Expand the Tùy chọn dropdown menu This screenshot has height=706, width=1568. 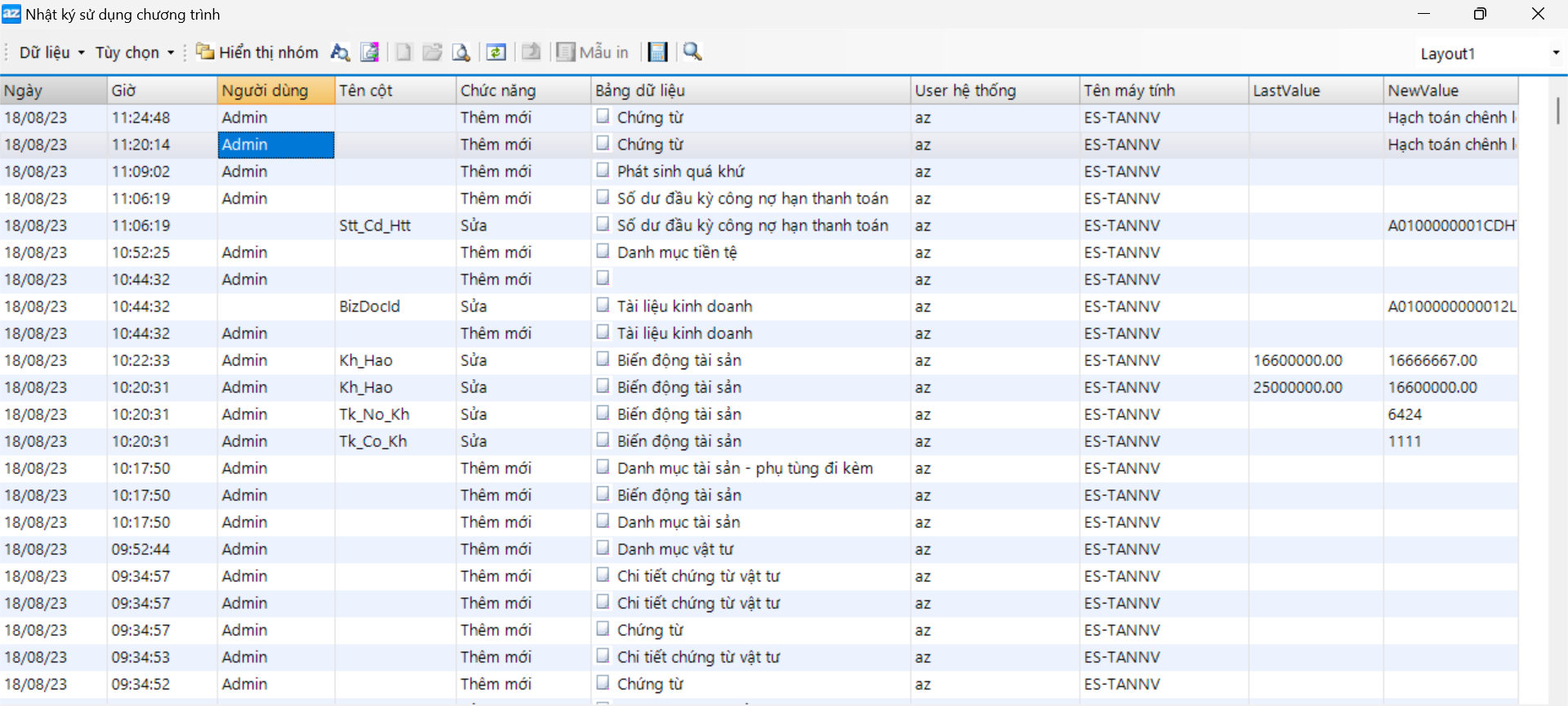coord(135,52)
